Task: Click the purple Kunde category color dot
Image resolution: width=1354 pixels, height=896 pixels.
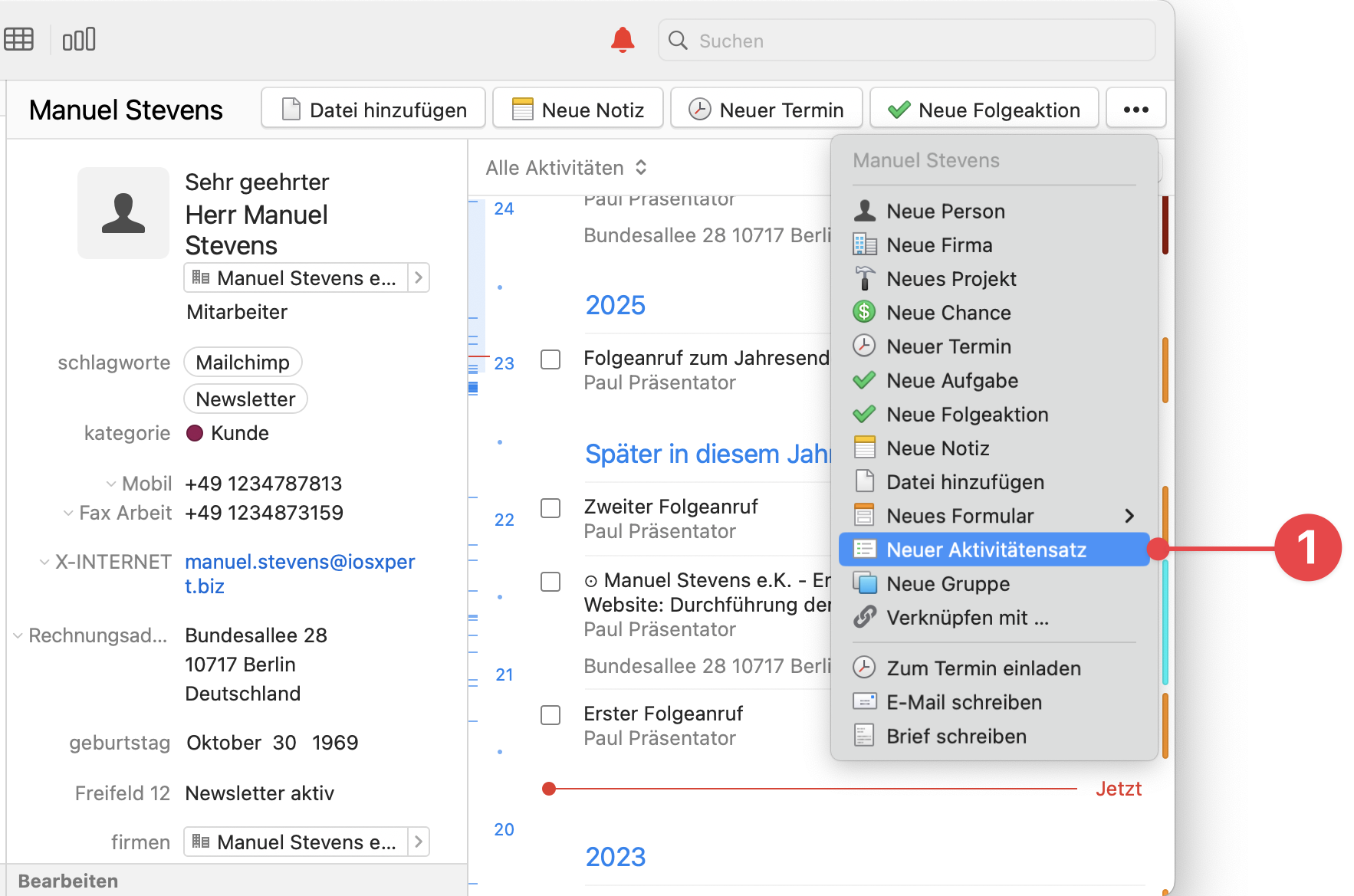Action: [x=195, y=433]
